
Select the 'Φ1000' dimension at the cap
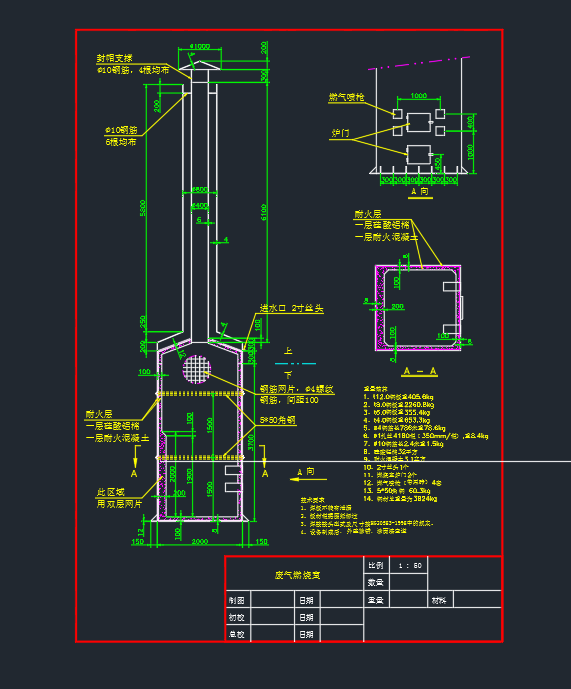pyautogui.click(x=200, y=46)
